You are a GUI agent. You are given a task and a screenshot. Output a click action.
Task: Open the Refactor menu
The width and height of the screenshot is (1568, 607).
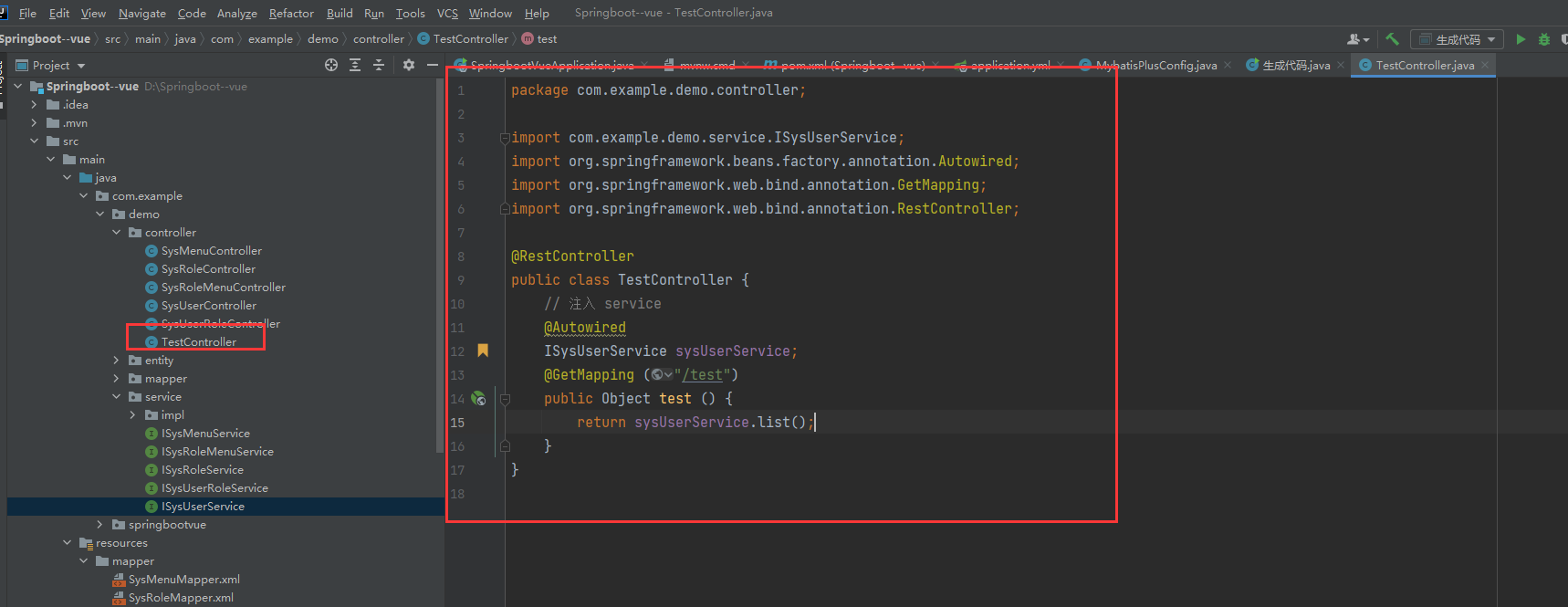[291, 13]
